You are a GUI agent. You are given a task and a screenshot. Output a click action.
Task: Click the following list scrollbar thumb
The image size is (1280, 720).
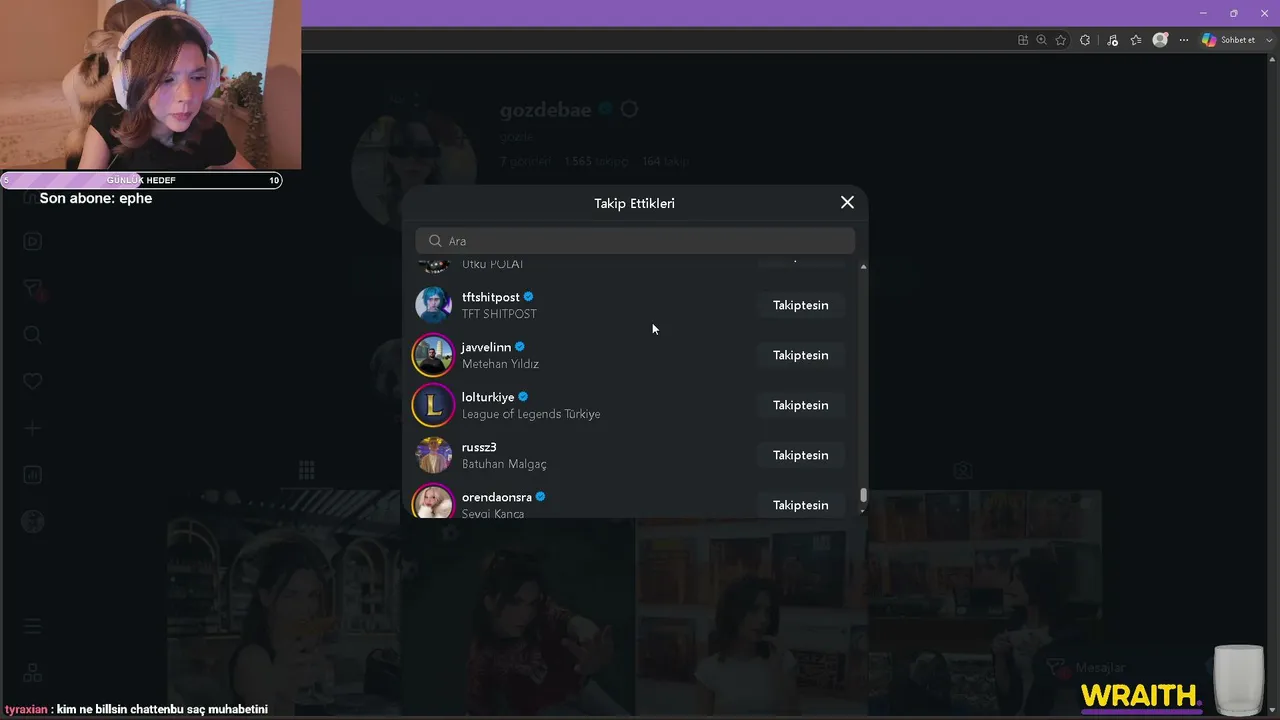tap(863, 495)
